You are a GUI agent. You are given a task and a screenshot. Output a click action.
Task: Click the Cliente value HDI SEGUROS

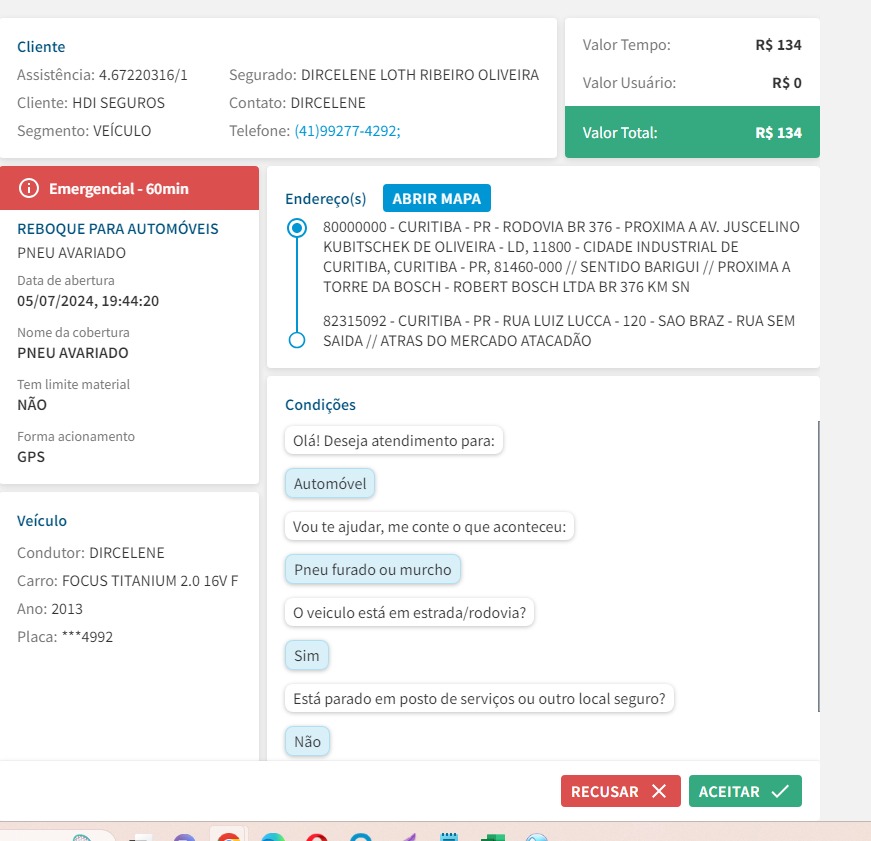118,103
